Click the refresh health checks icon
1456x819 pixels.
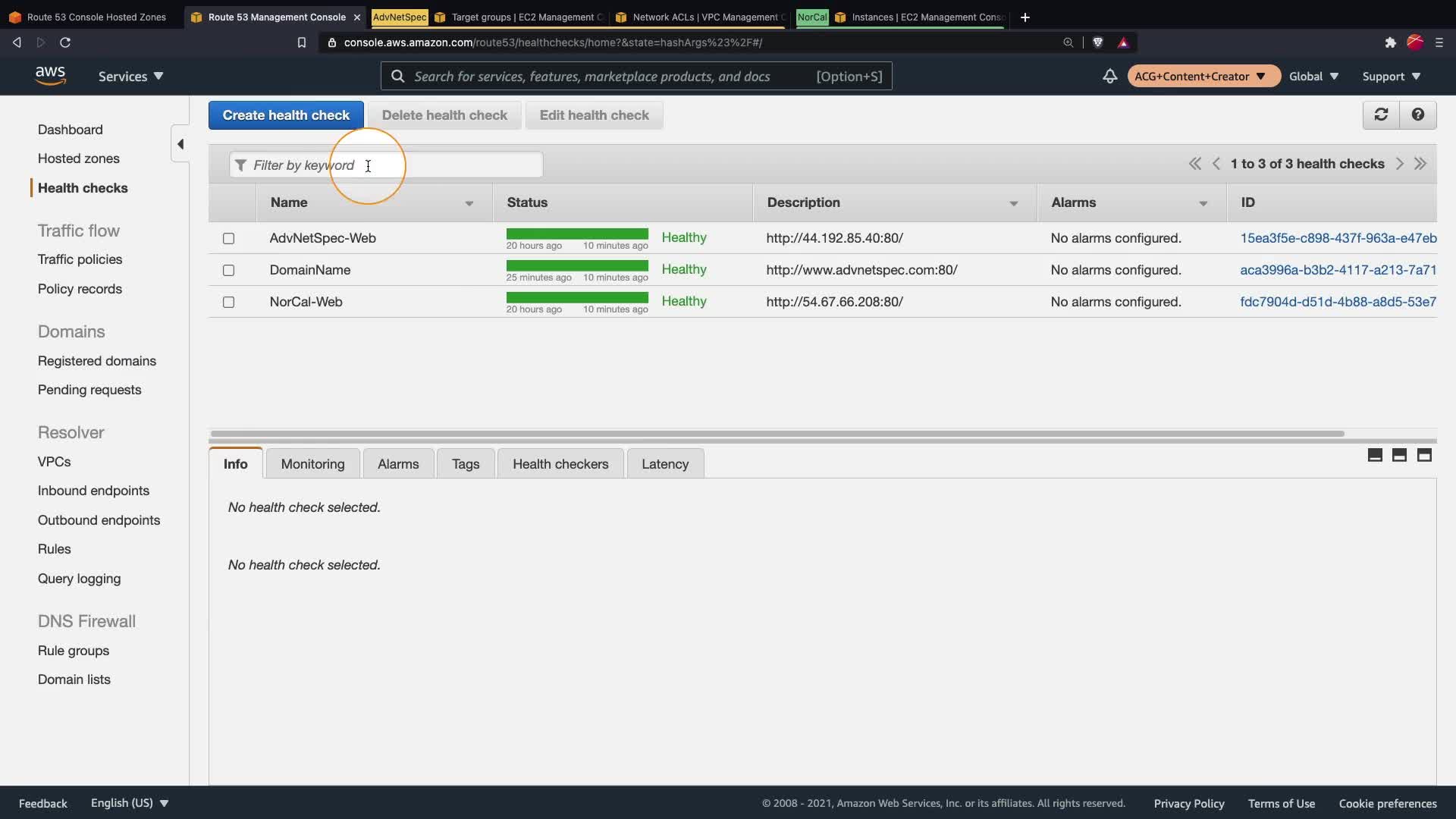click(x=1381, y=115)
